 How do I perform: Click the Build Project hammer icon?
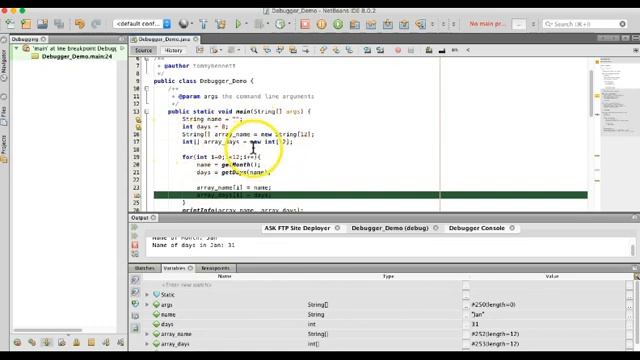click(x=204, y=24)
